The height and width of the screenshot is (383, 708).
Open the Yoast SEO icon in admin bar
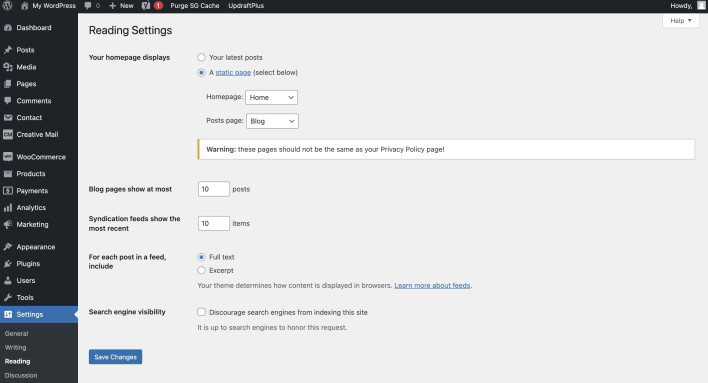pyautogui.click(x=145, y=5)
